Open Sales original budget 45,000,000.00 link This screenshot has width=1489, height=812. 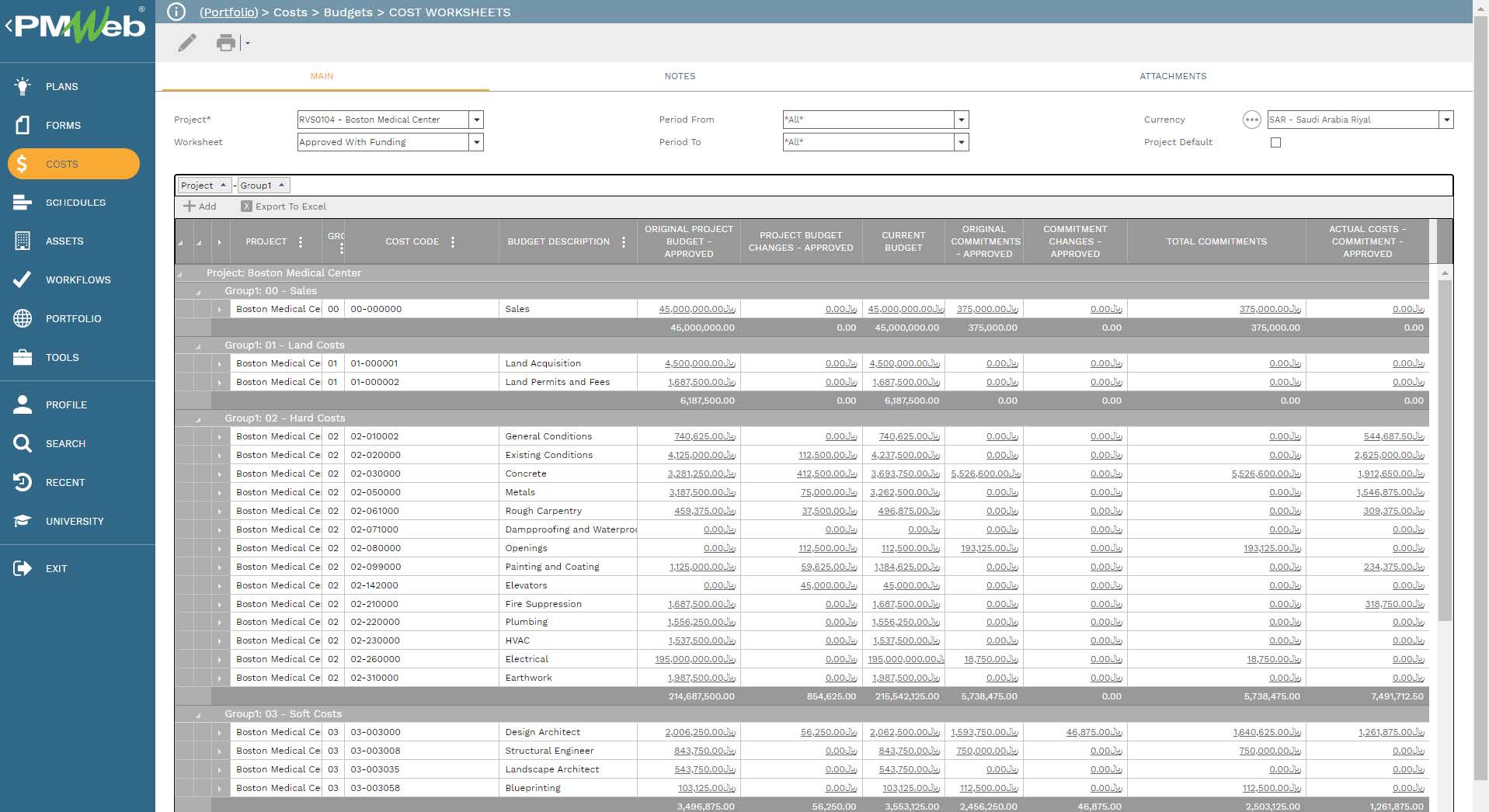[x=697, y=309]
